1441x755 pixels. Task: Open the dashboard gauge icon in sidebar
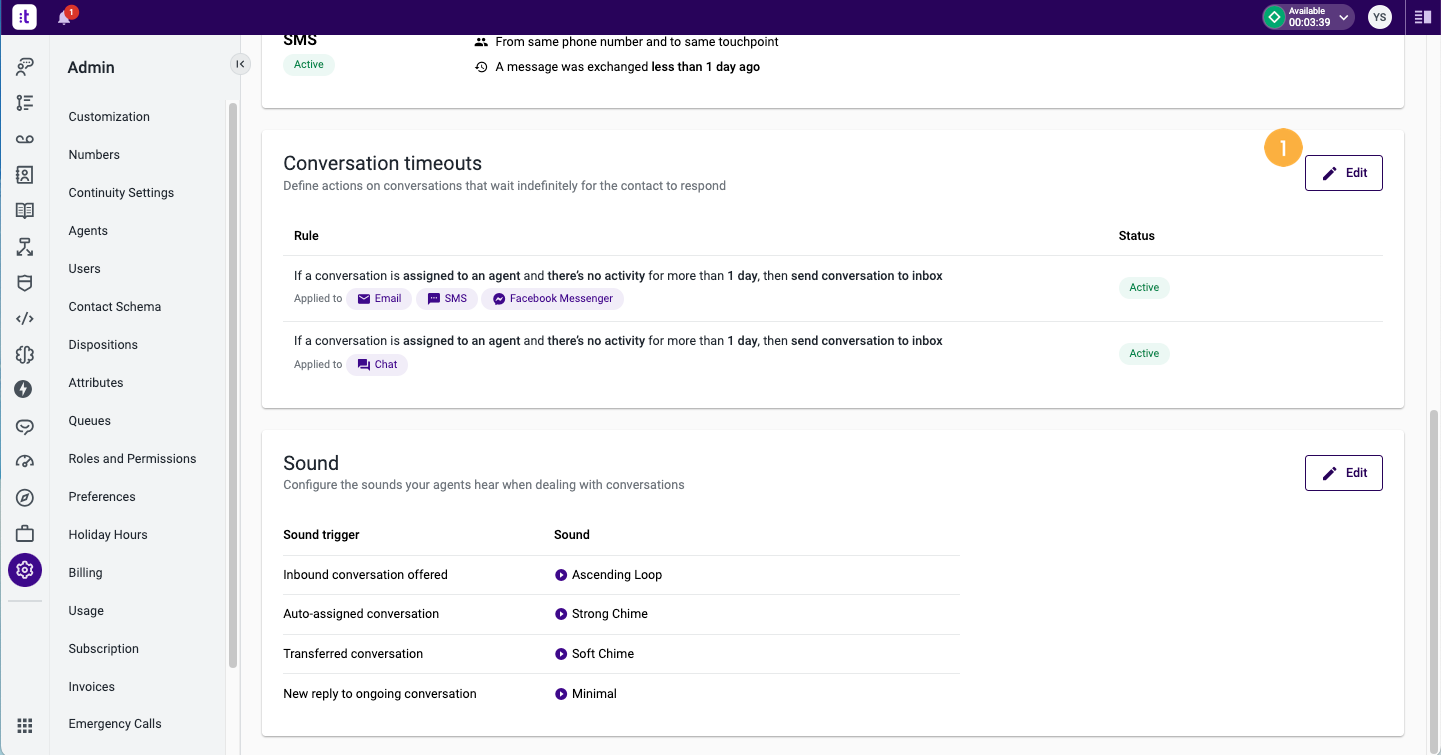pyautogui.click(x=25, y=462)
